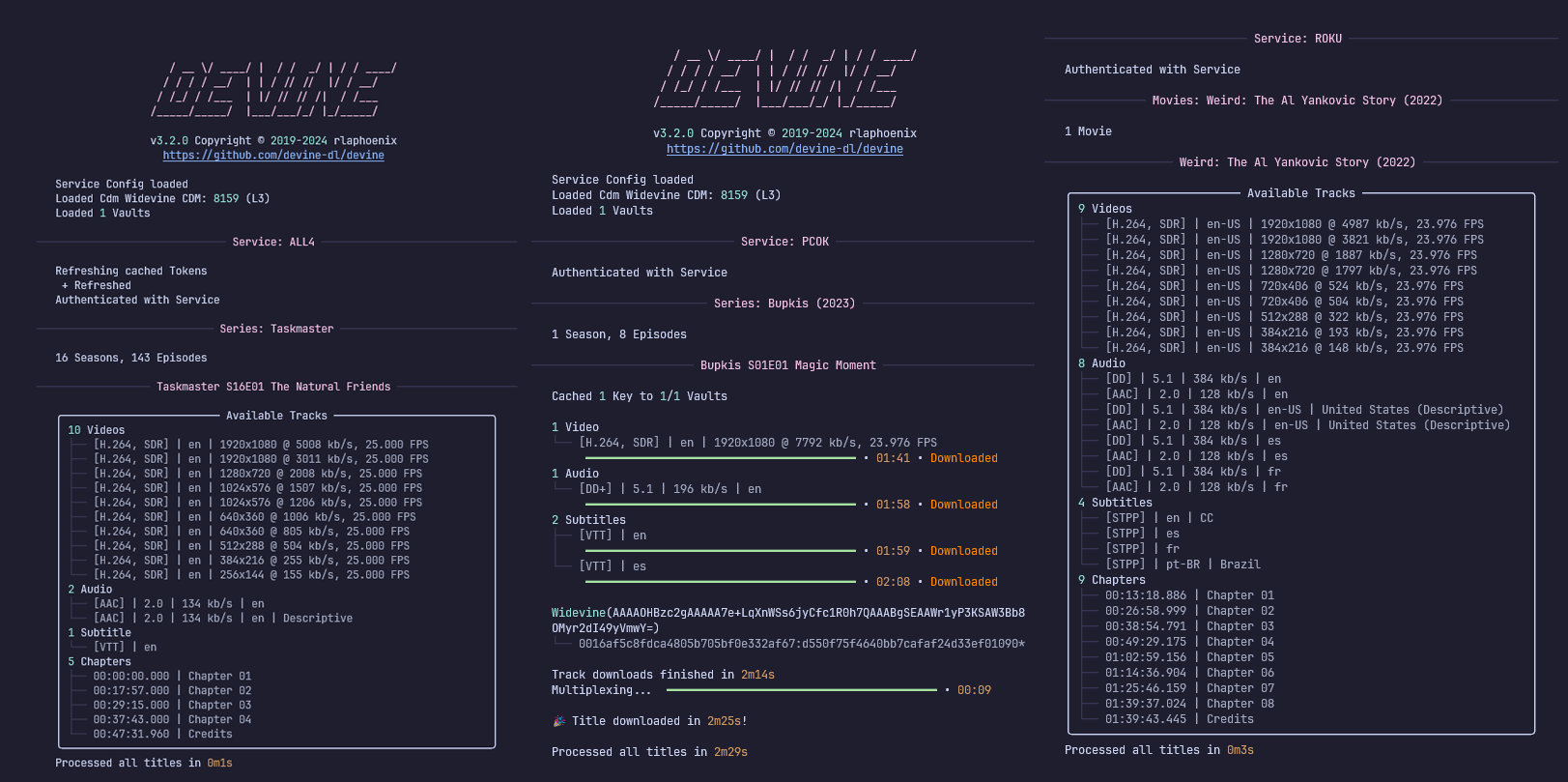Click the Widevine PSSH key text
Screen dimensions: 1568x782
(787, 620)
